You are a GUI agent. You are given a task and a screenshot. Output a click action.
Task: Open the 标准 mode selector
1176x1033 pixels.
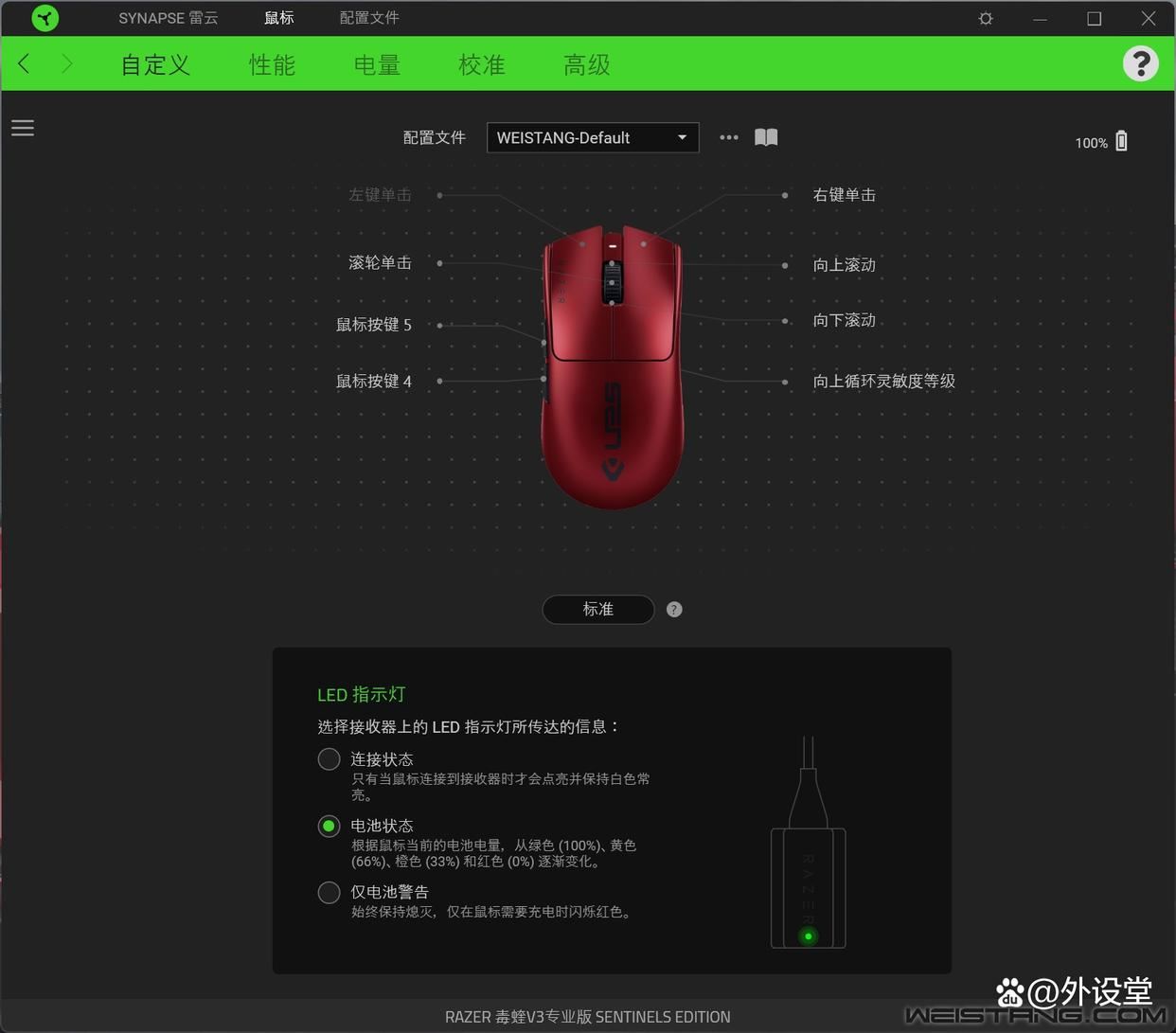tap(597, 609)
